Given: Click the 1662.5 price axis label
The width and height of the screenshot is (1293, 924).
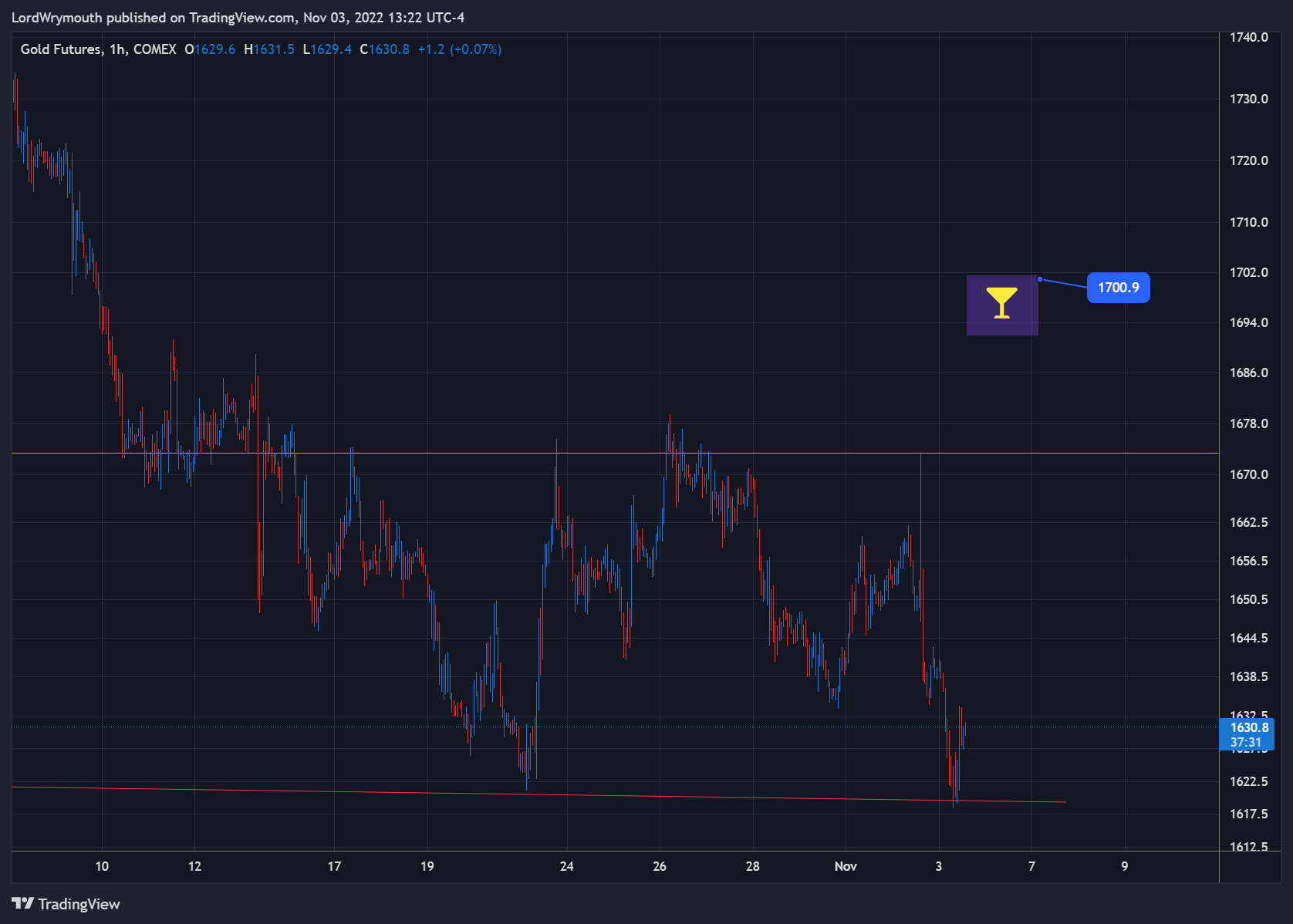Looking at the screenshot, I should click(1248, 522).
